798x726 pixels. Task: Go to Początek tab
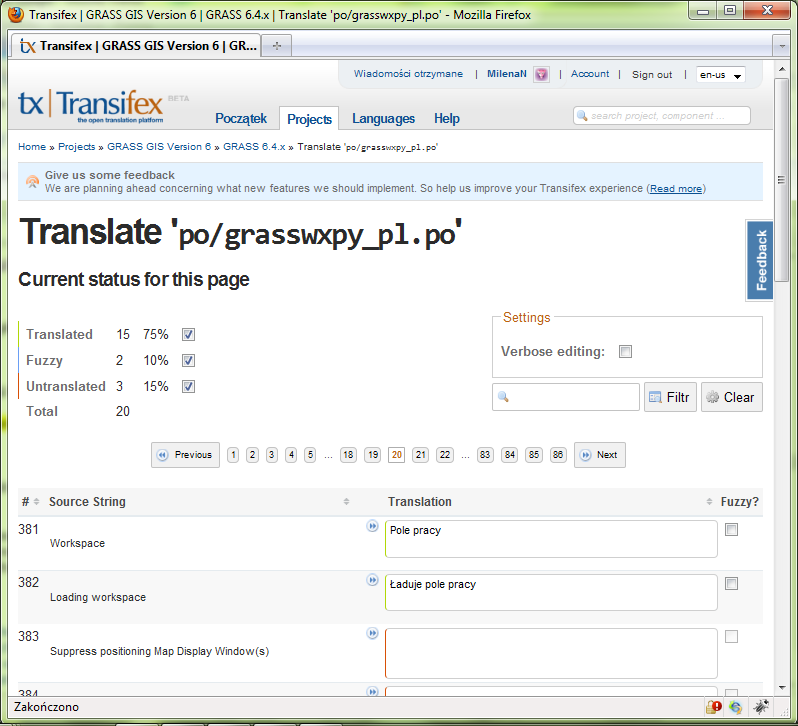(x=241, y=119)
